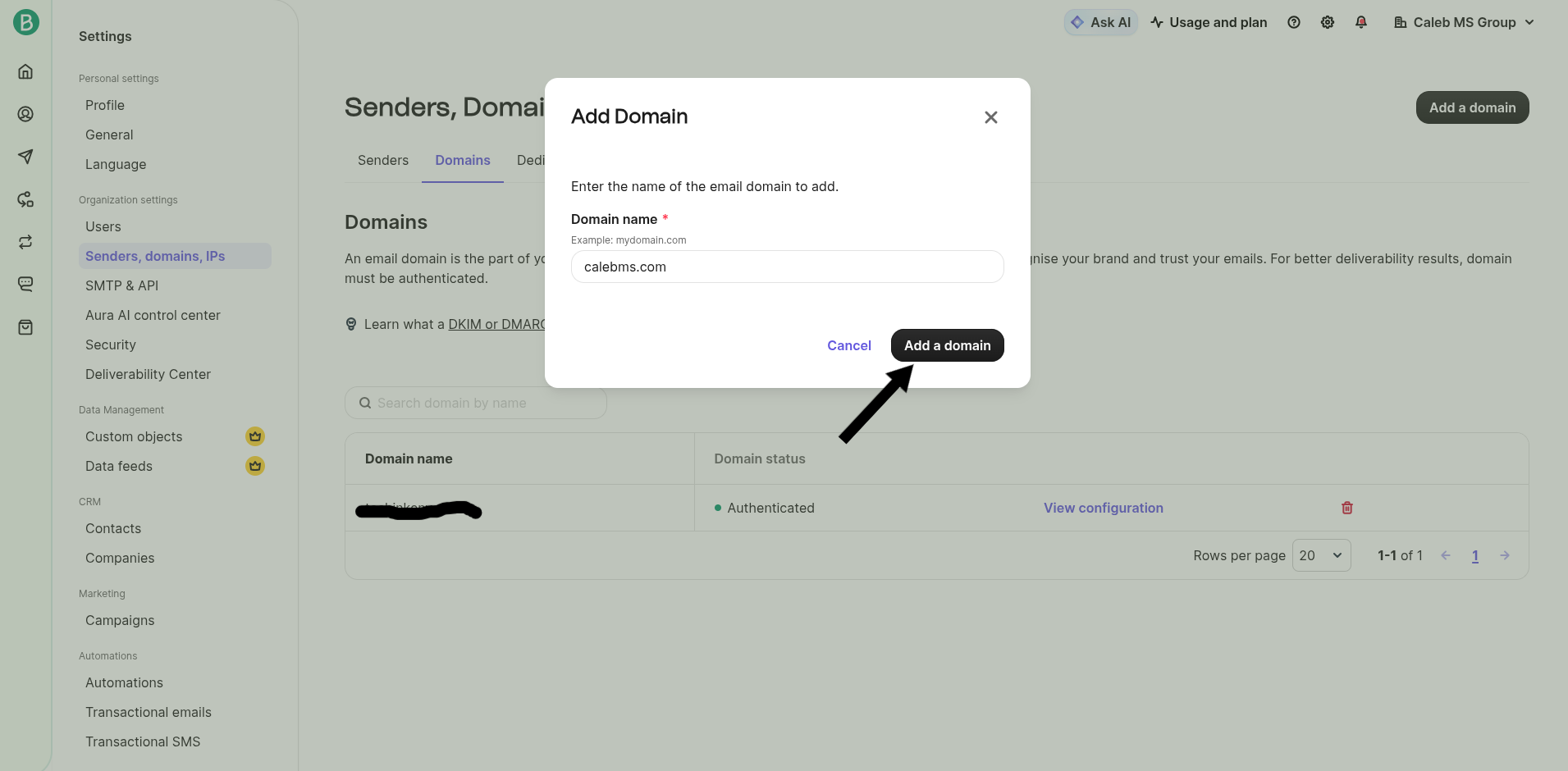
Task: Open Transactional emails settings
Action: tap(149, 712)
